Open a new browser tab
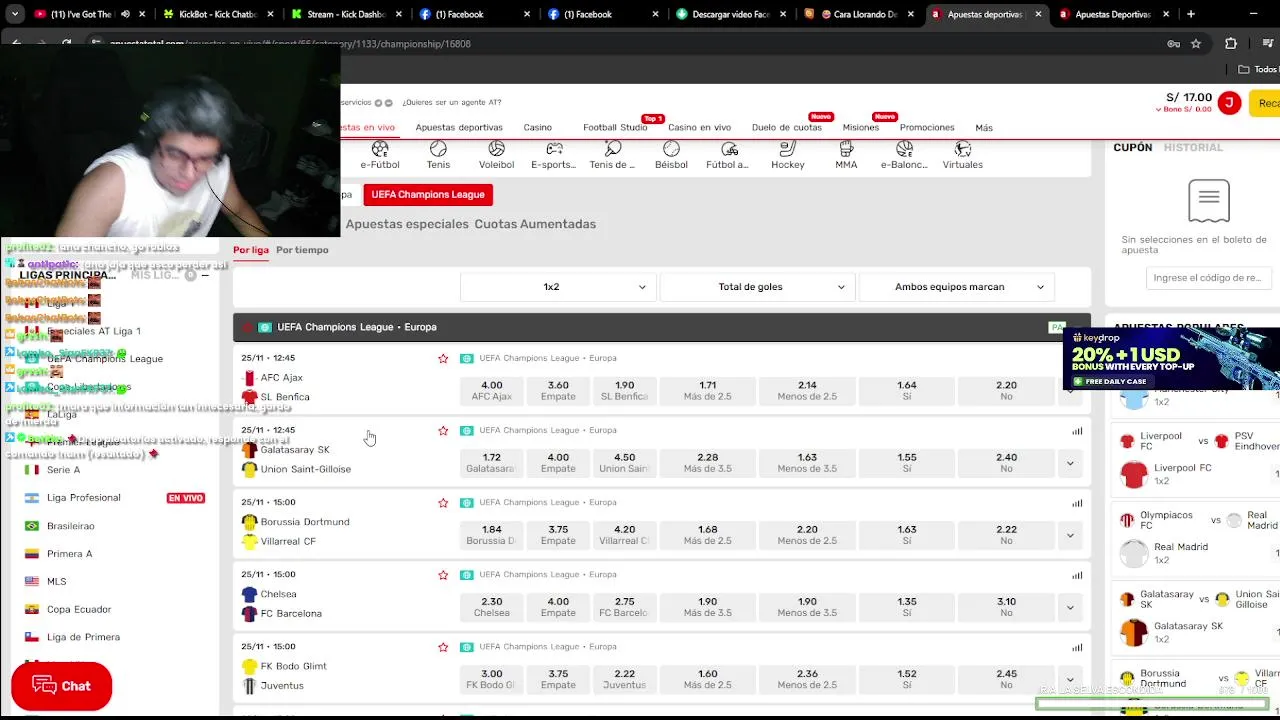Viewport: 1280px width, 720px height. pyautogui.click(x=1191, y=14)
